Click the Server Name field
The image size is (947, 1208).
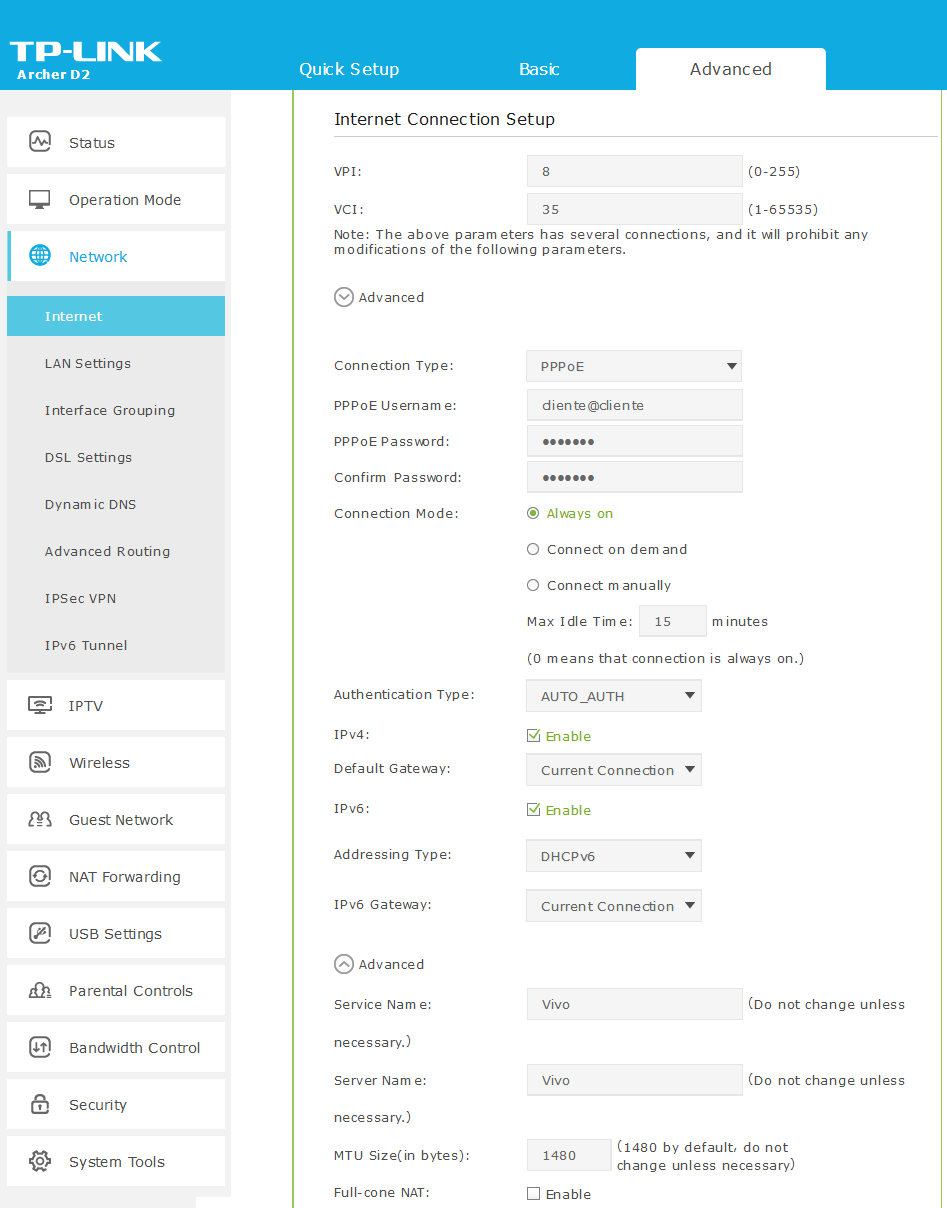click(x=634, y=1080)
